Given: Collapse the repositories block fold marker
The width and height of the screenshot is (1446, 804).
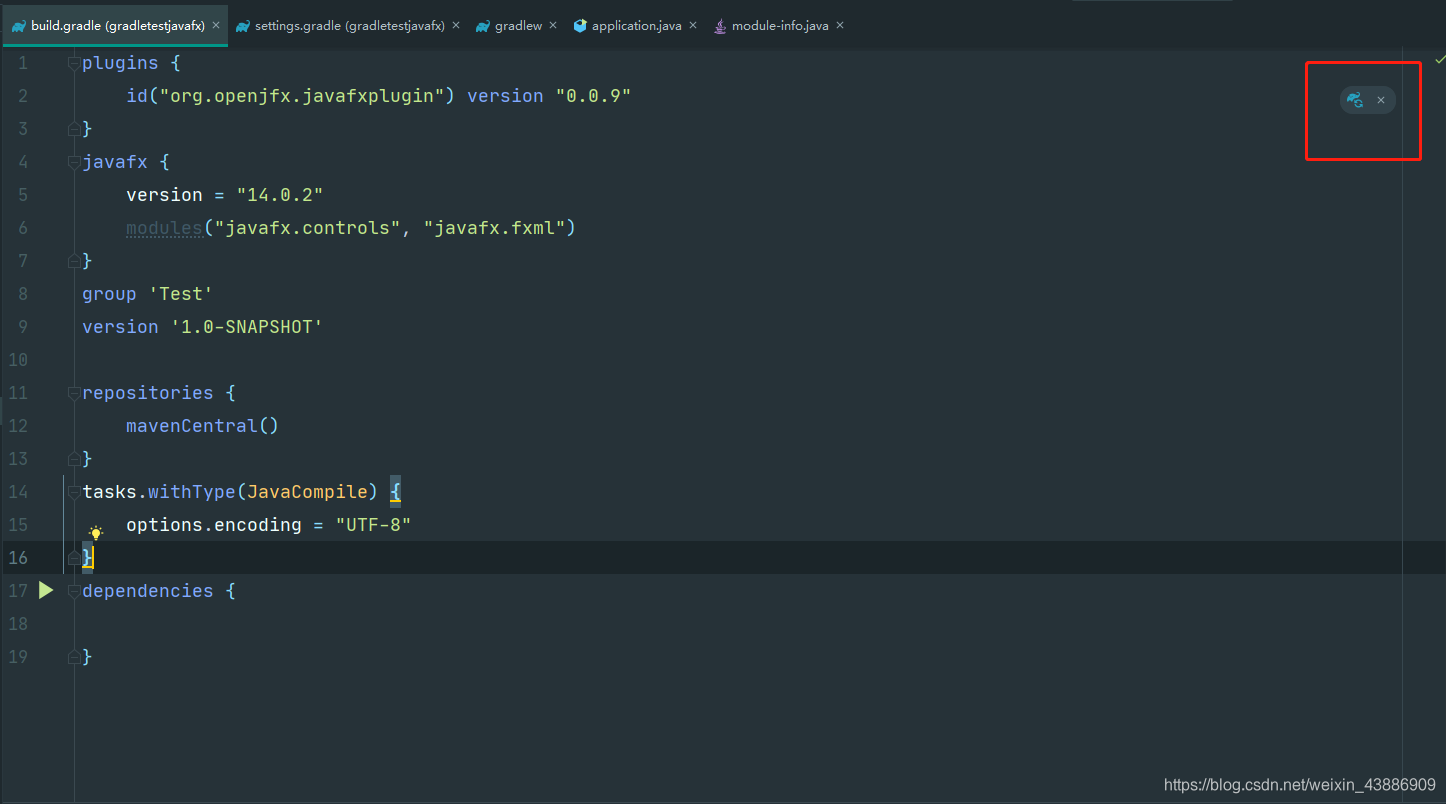Looking at the screenshot, I should click(73, 393).
